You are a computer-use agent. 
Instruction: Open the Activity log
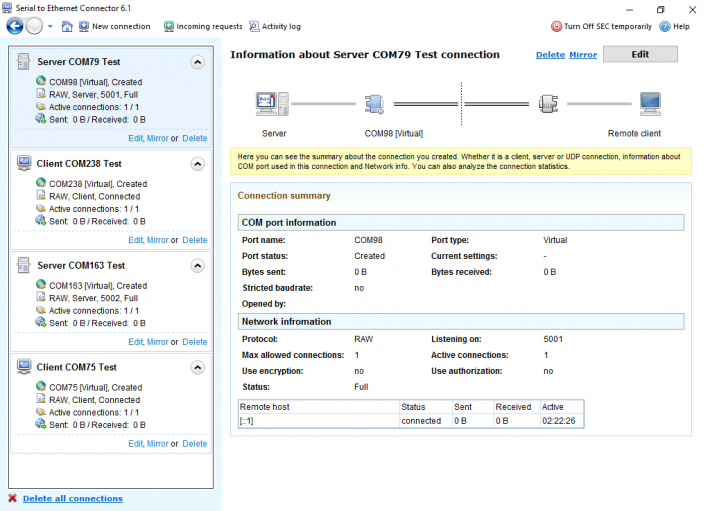(x=275, y=26)
